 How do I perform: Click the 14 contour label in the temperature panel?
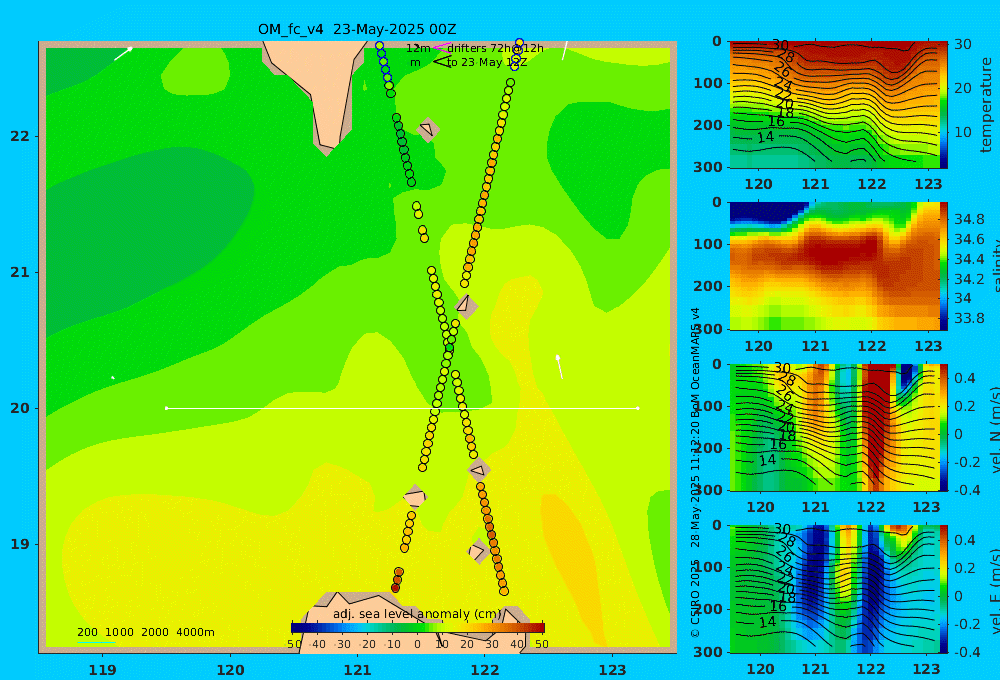click(x=765, y=137)
